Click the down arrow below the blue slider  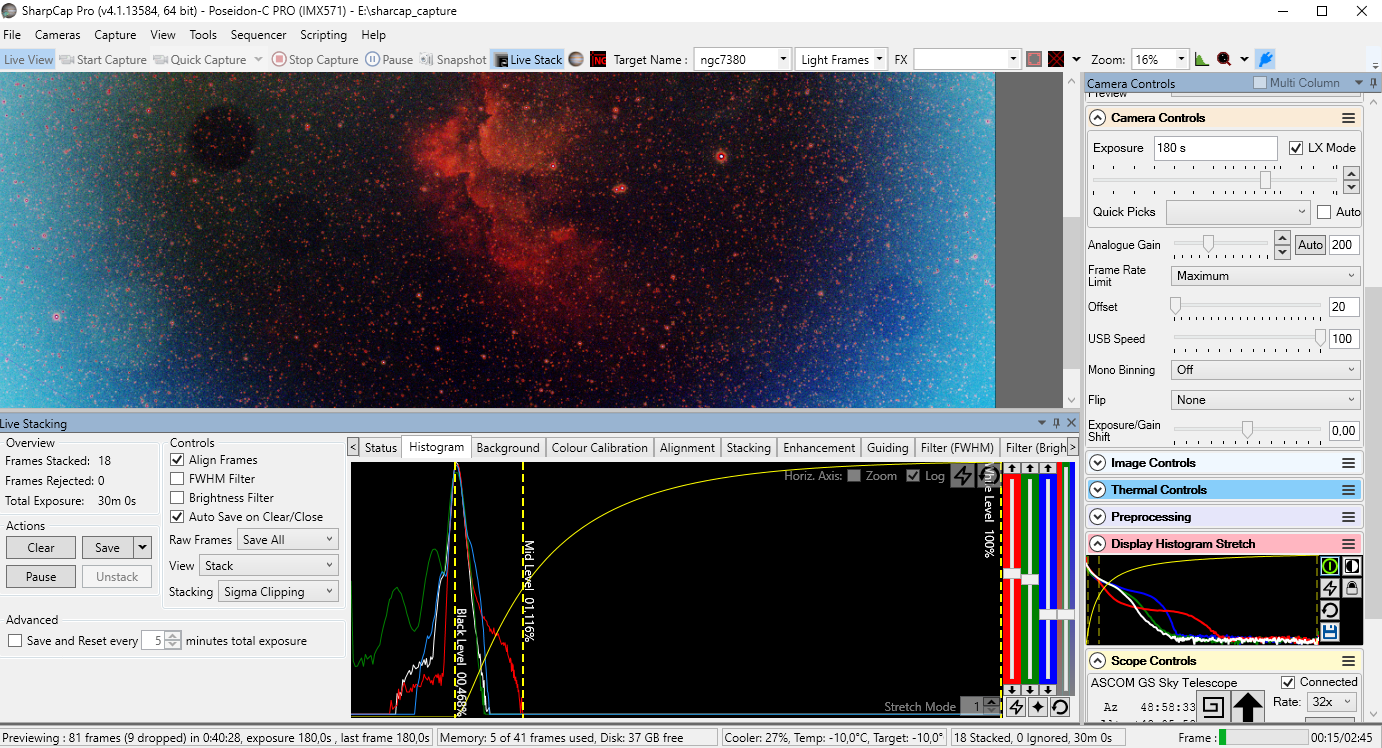1048,690
